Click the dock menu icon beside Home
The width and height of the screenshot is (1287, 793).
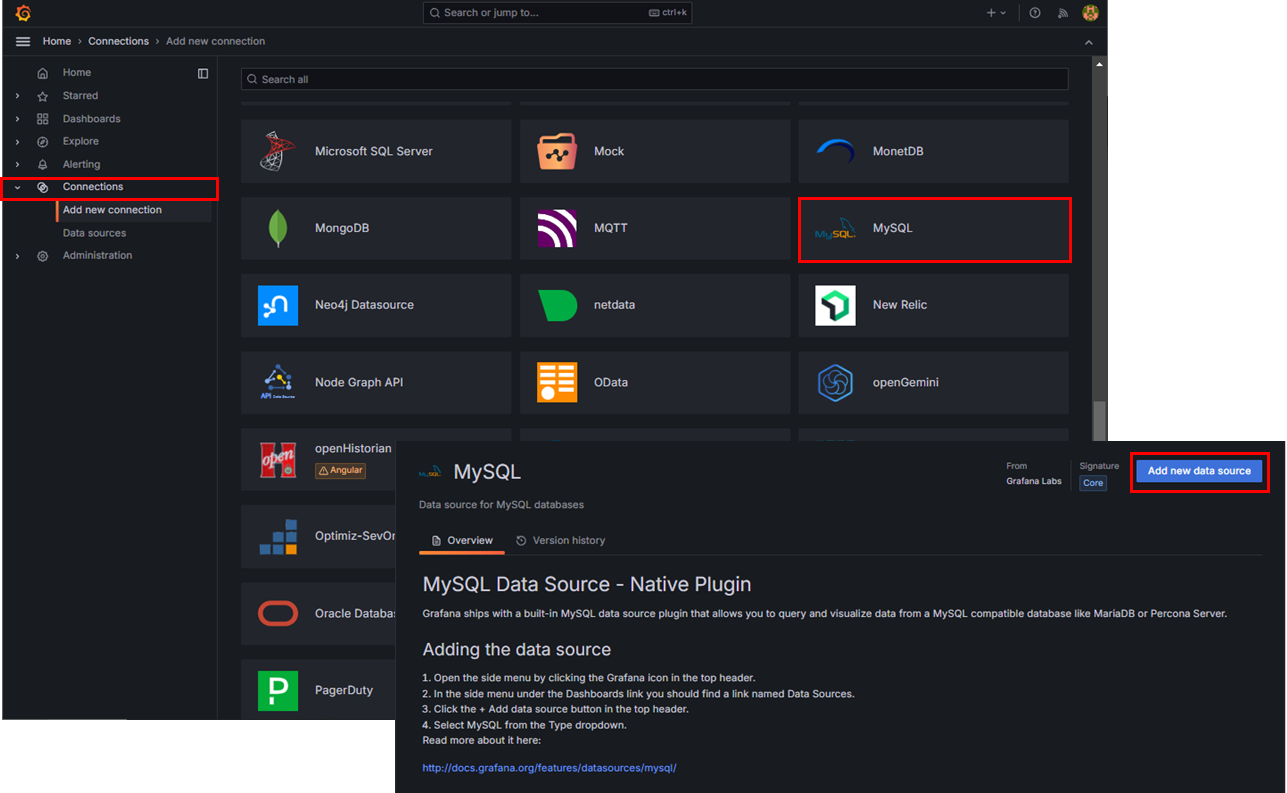click(x=203, y=73)
